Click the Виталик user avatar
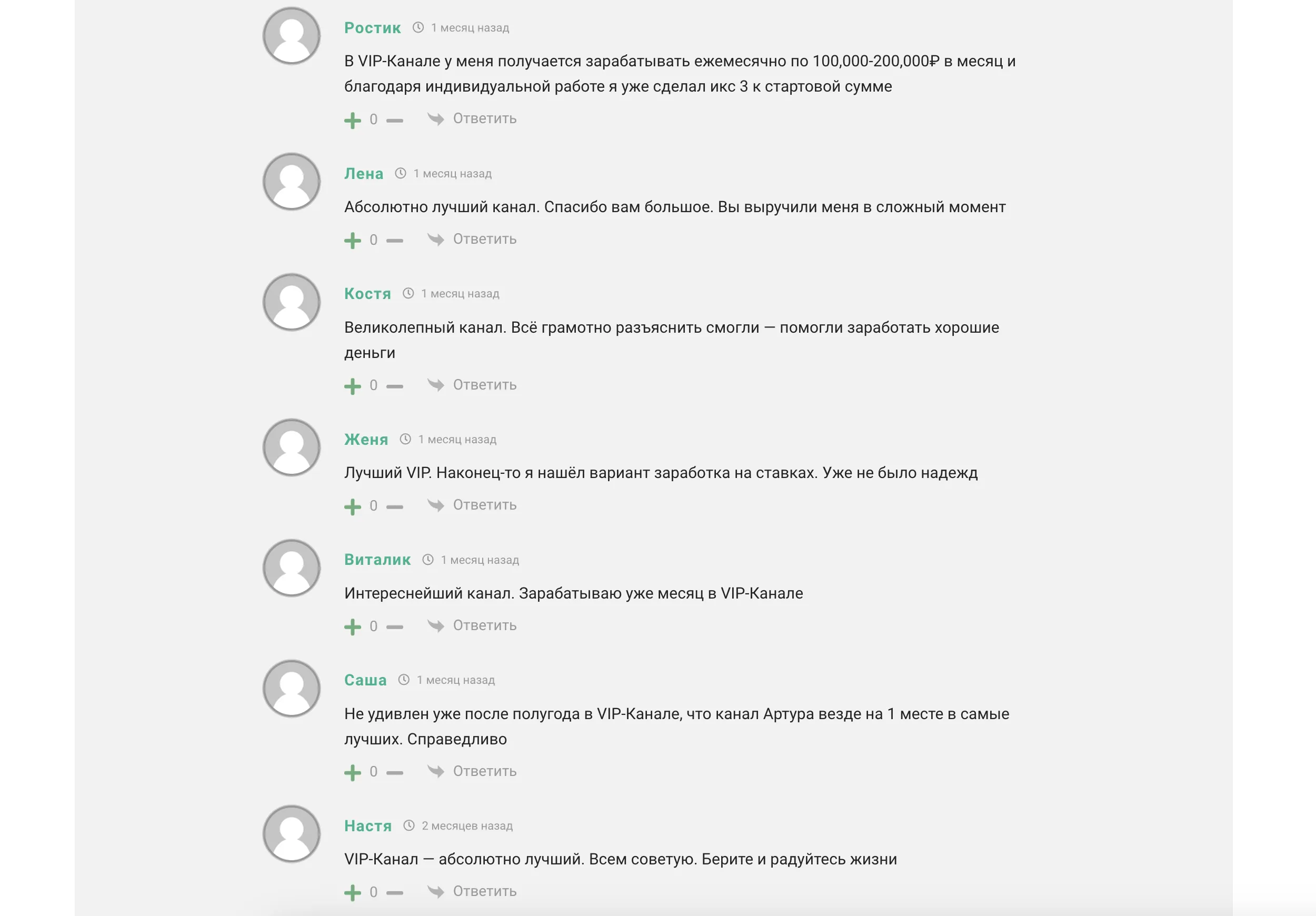The width and height of the screenshot is (1316, 916). [x=291, y=567]
